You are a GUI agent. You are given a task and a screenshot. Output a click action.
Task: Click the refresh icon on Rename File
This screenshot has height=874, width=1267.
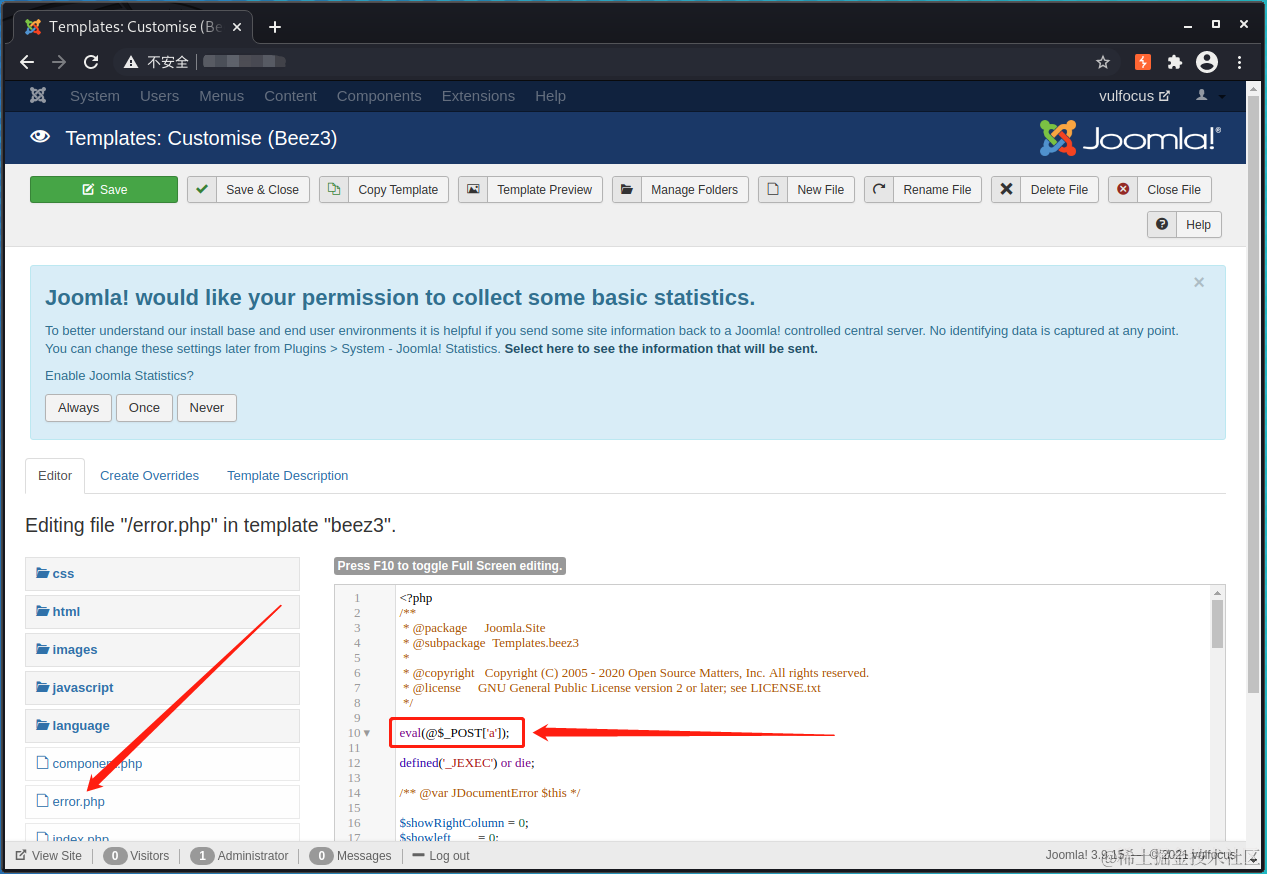coord(879,189)
